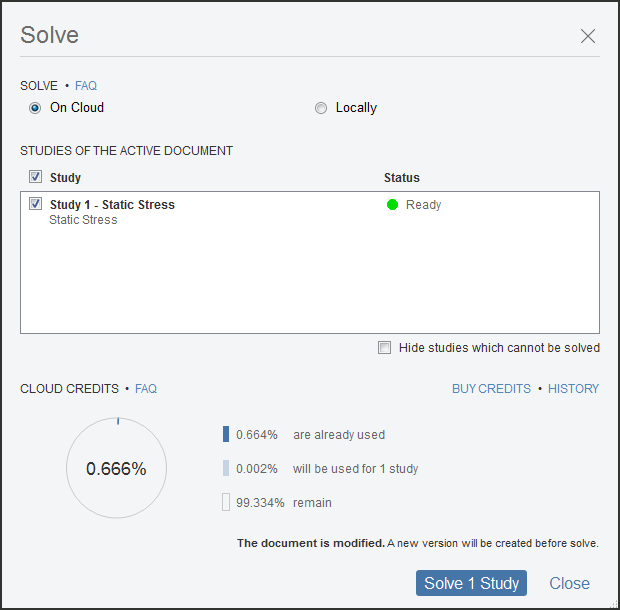620x610 pixels.
Task: Uncheck the Study 1 - Static Stress checkbox
Action: tap(35, 205)
